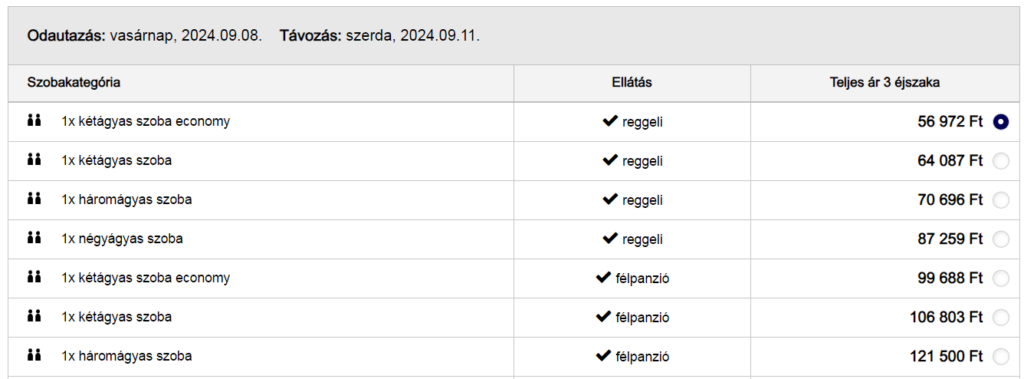Click people icon in the 106 803 Ft row
The image size is (1024, 379).
(x=34, y=317)
